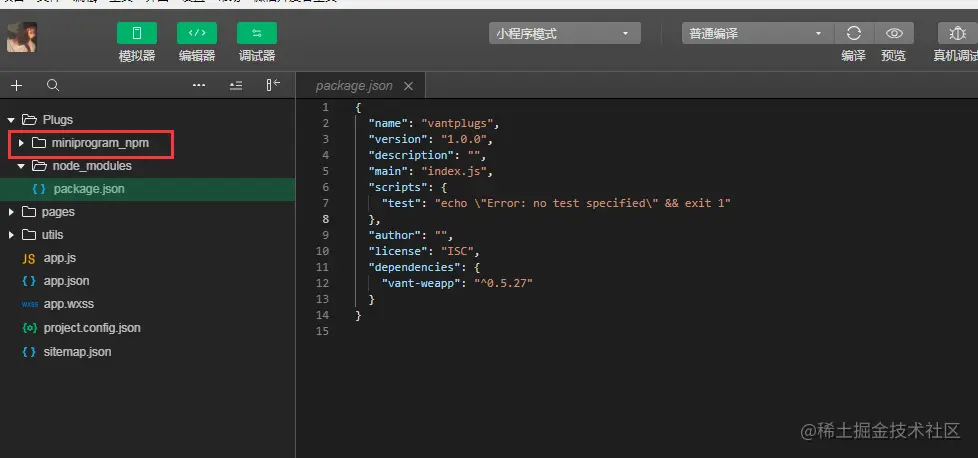Image resolution: width=978 pixels, height=458 pixels.
Task: Toggle the 模拟器 simulator panel button
Action: tap(137, 33)
